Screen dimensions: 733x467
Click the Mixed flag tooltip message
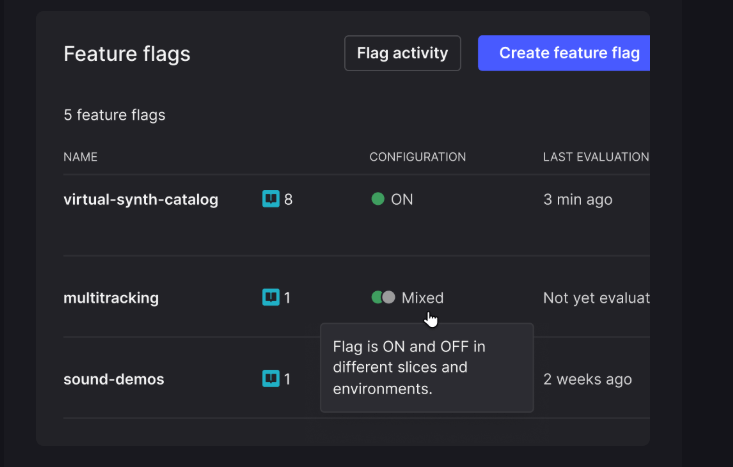tap(426, 367)
